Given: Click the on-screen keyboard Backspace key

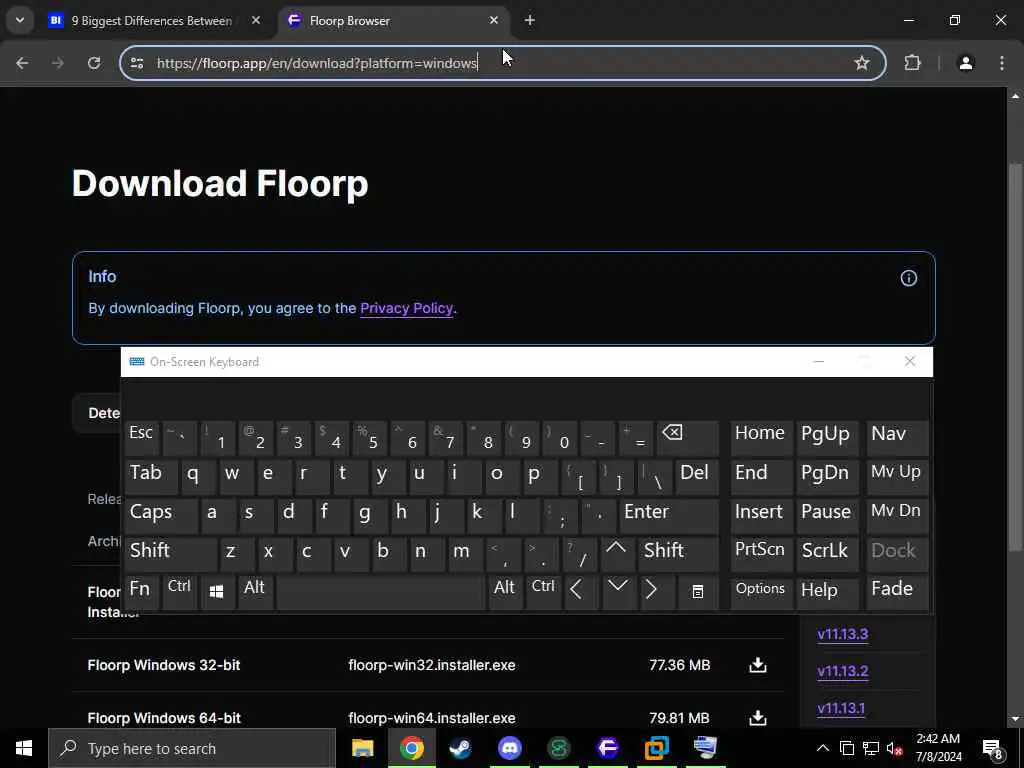Looking at the screenshot, I should tap(688, 437).
